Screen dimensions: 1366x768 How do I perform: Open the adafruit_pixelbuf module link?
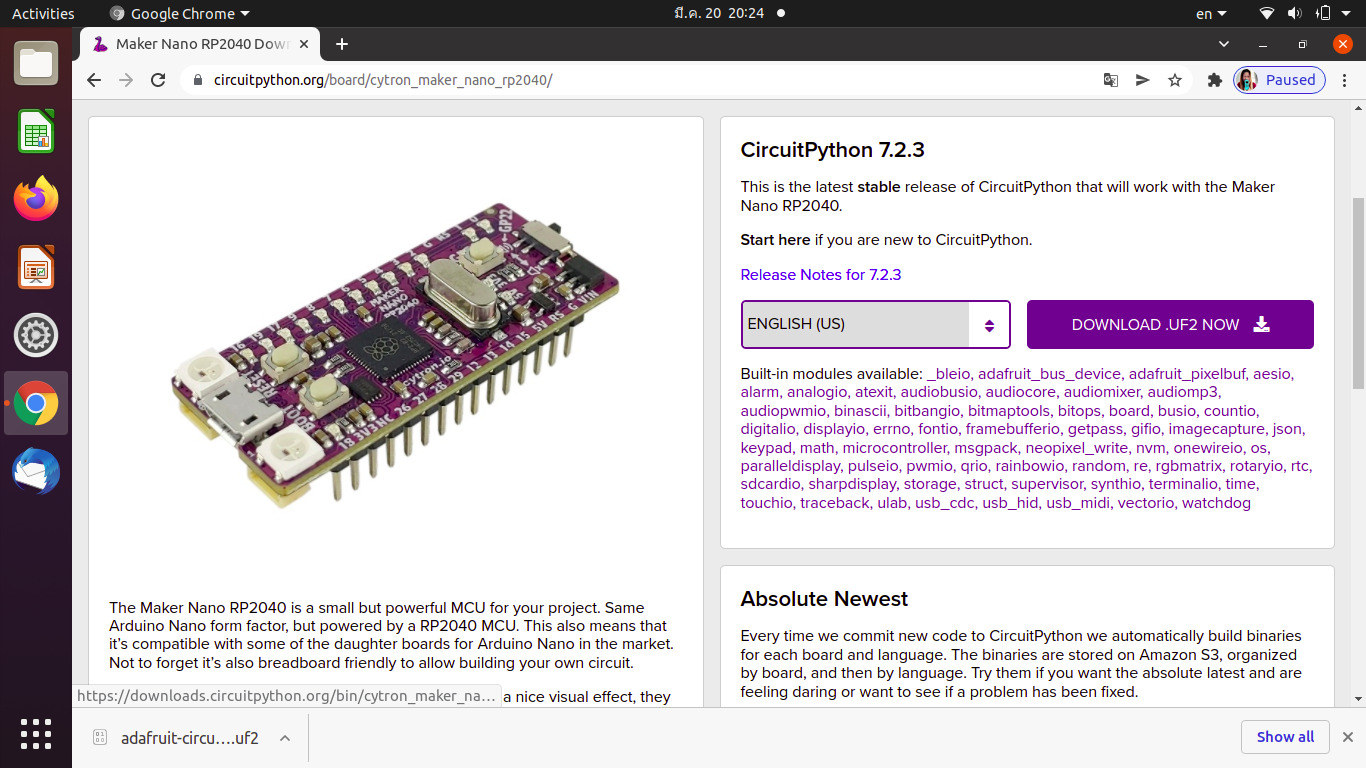coord(1187,373)
